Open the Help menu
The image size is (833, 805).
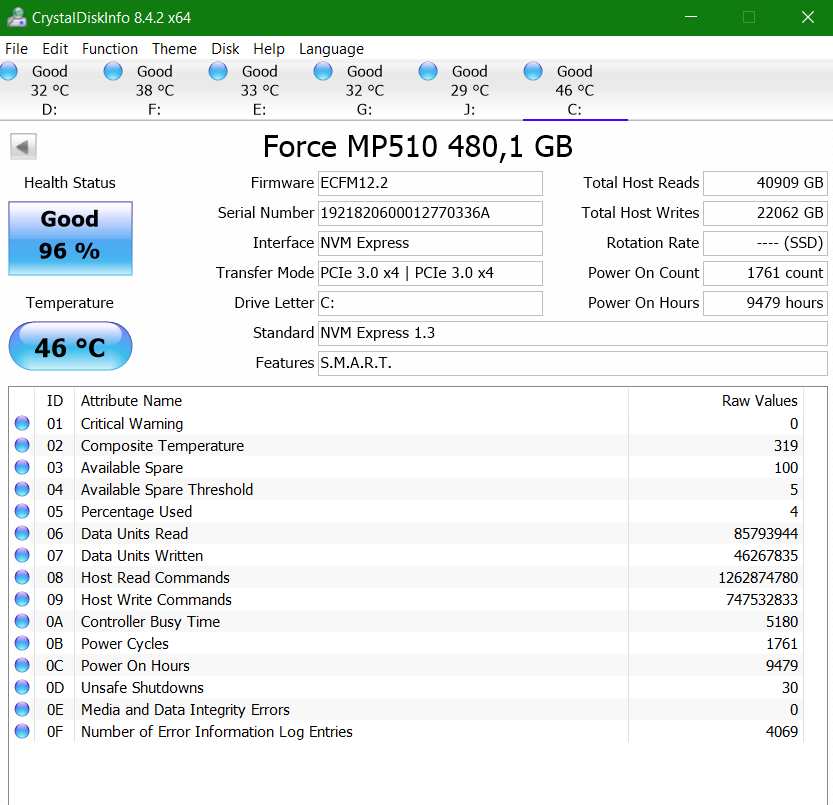(269, 49)
